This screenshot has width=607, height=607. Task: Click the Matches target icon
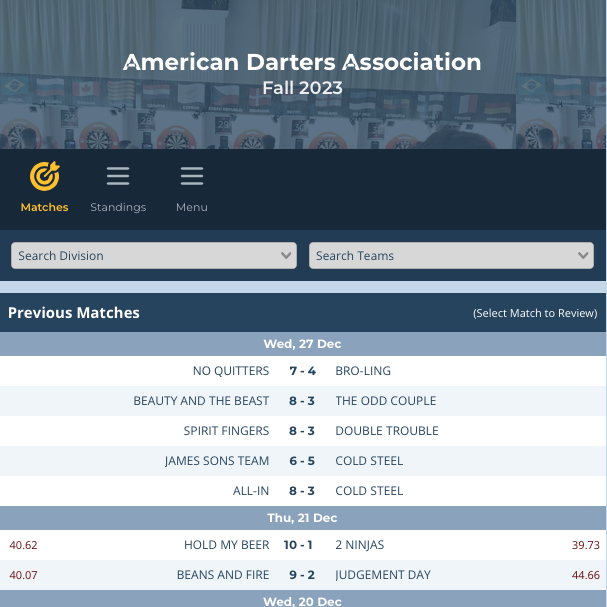coord(44,177)
